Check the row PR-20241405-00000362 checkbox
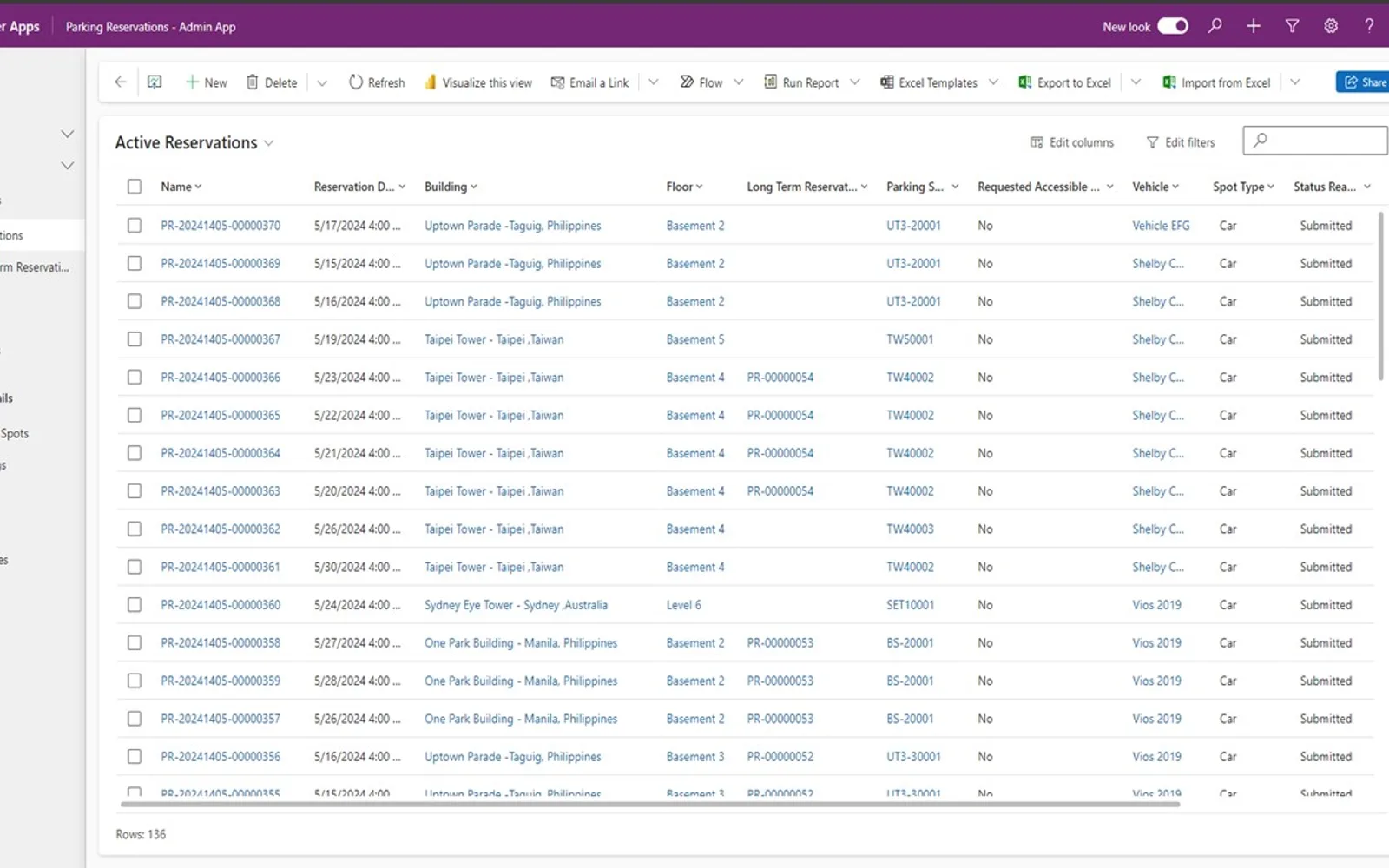The width and height of the screenshot is (1389, 868). tap(134, 529)
